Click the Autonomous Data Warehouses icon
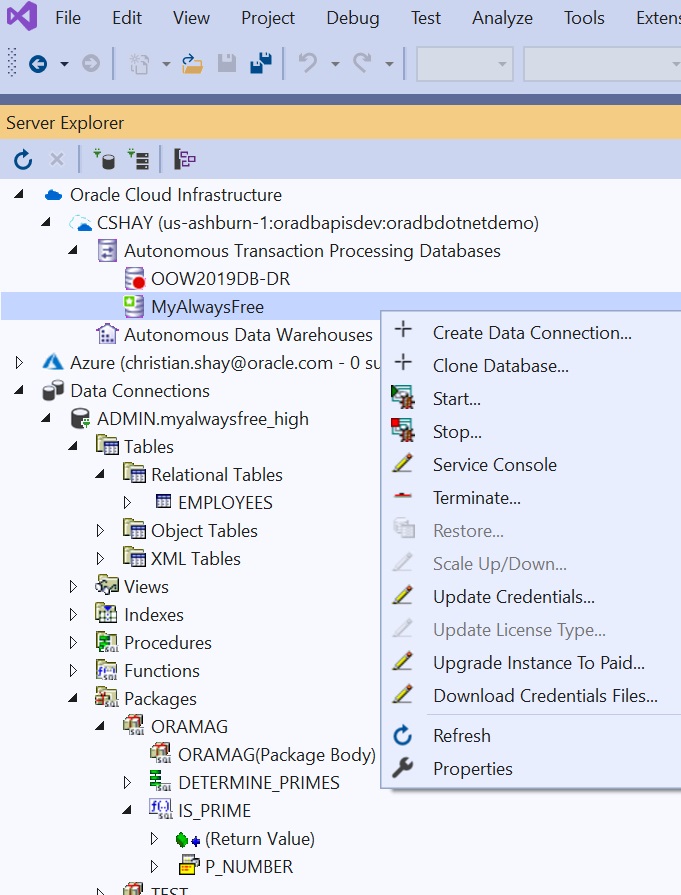 [x=107, y=334]
